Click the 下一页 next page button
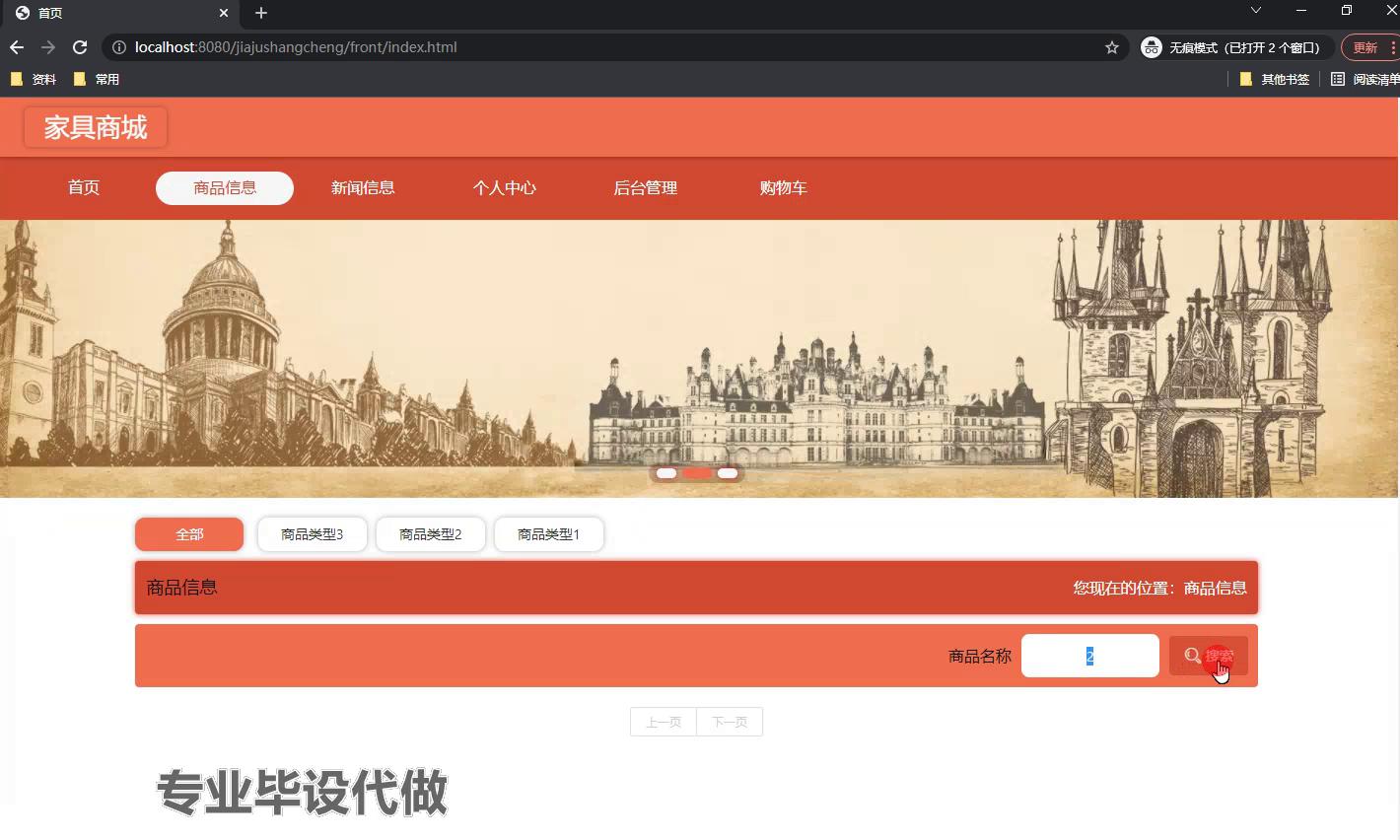Screen dimensions: 1400x840 (x=730, y=721)
